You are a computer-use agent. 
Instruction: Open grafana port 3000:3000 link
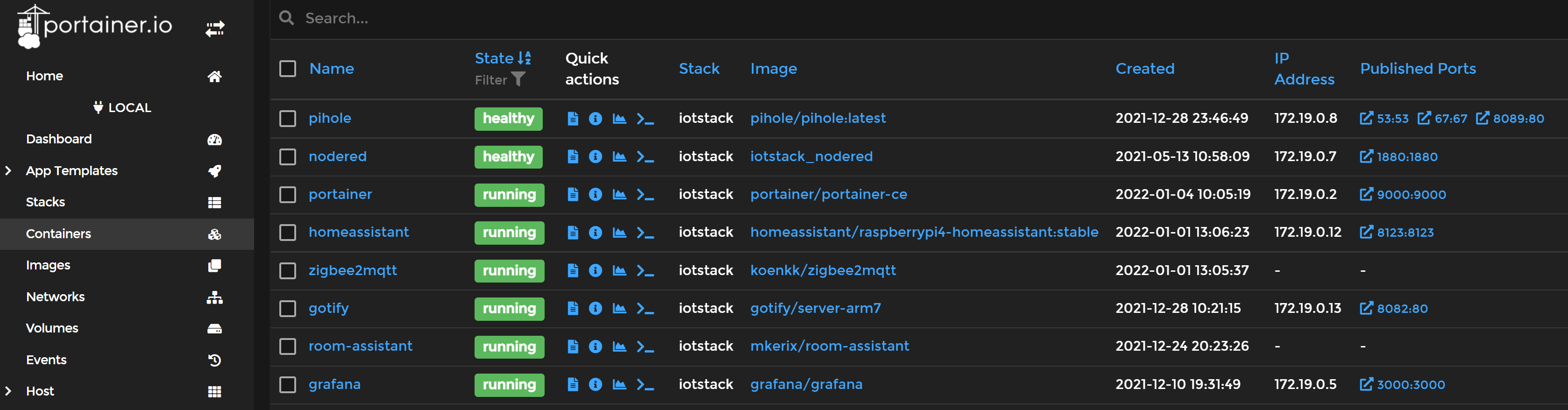[1402, 384]
